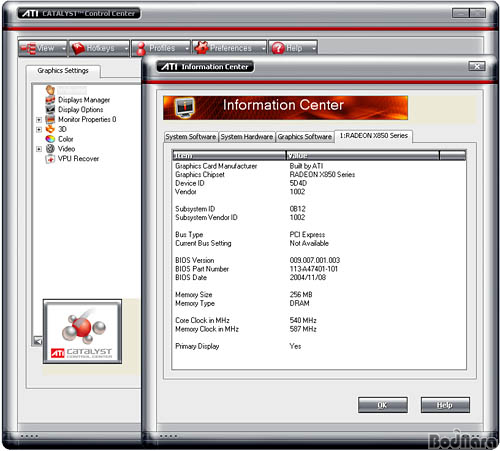
Task: Select Display Options in the tree
Action: click(81, 109)
